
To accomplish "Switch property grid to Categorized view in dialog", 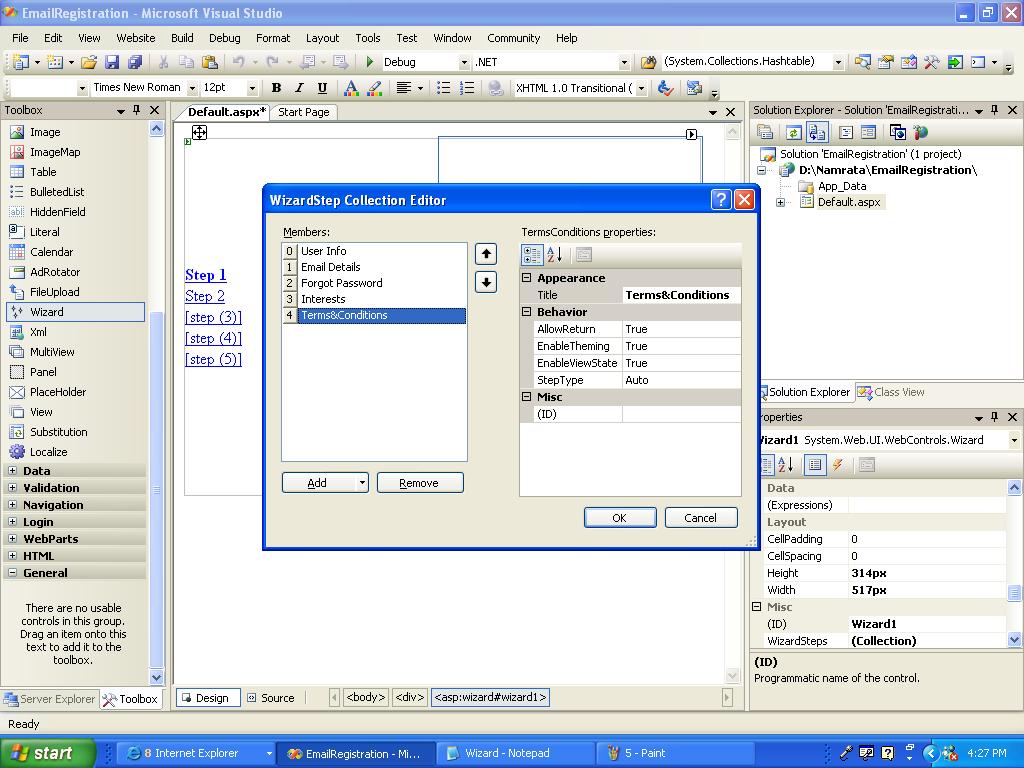I will [532, 255].
